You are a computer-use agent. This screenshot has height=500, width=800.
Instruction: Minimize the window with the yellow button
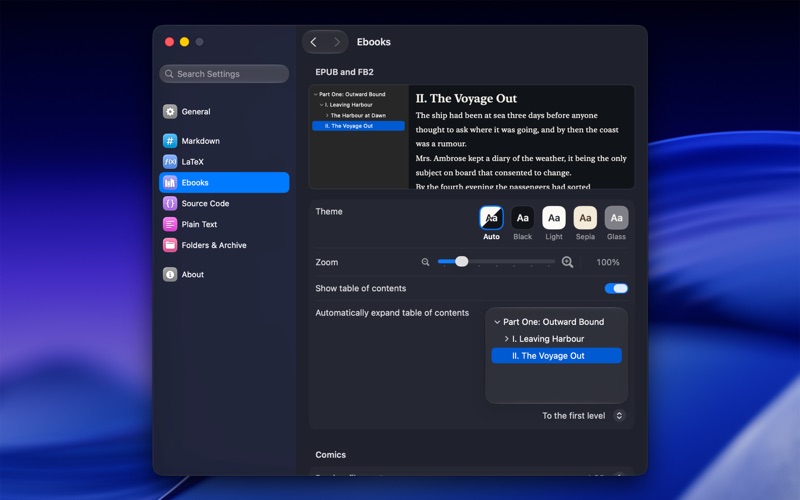[x=184, y=42]
